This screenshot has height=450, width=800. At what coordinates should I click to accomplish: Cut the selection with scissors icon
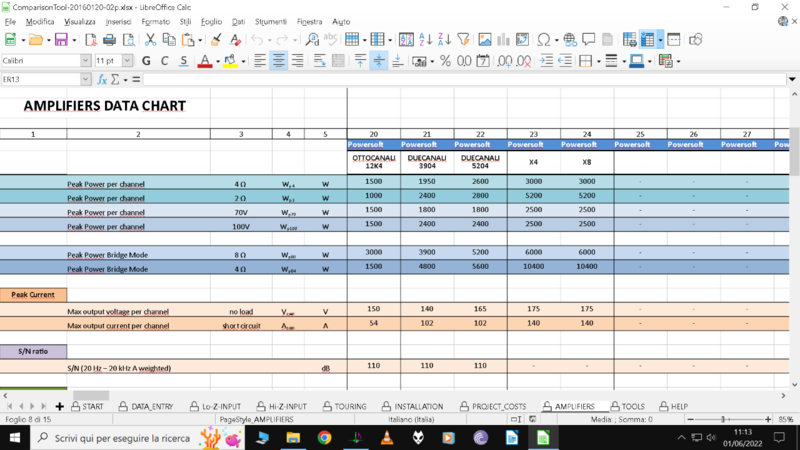pos(150,40)
